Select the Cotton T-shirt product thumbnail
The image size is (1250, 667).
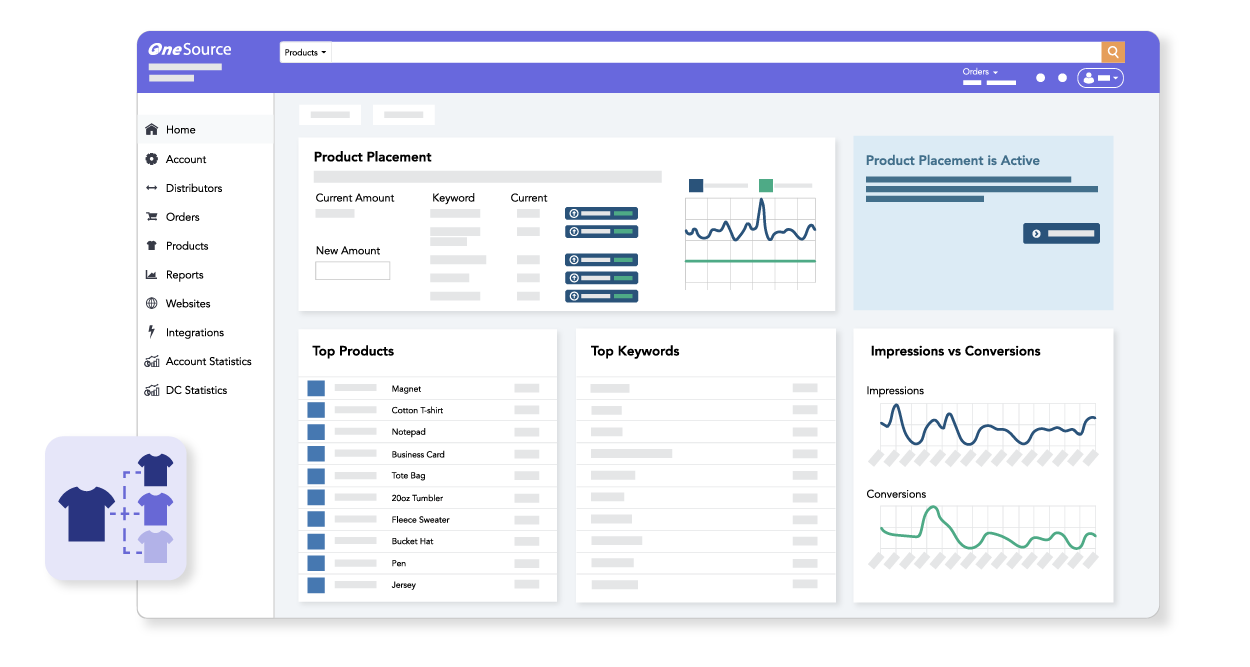(316, 410)
